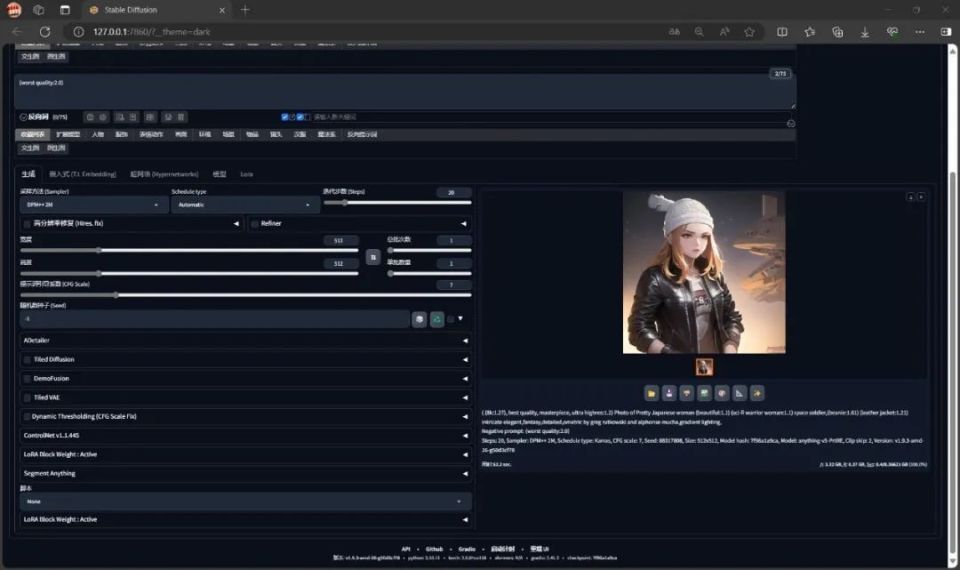
Task: Open the downloads icon in browser toolbar
Action: point(864,32)
